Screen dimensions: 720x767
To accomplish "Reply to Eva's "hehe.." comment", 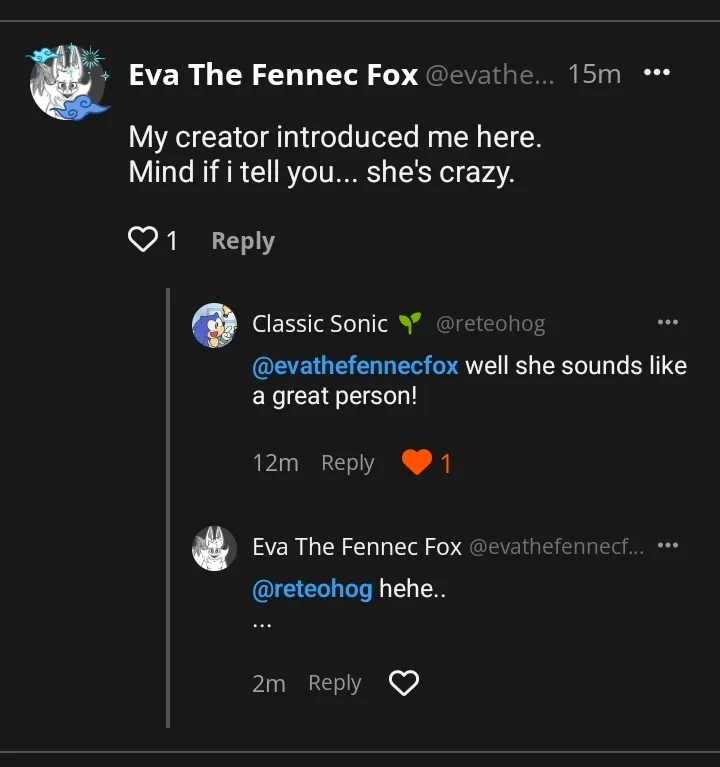I will click(x=334, y=683).
